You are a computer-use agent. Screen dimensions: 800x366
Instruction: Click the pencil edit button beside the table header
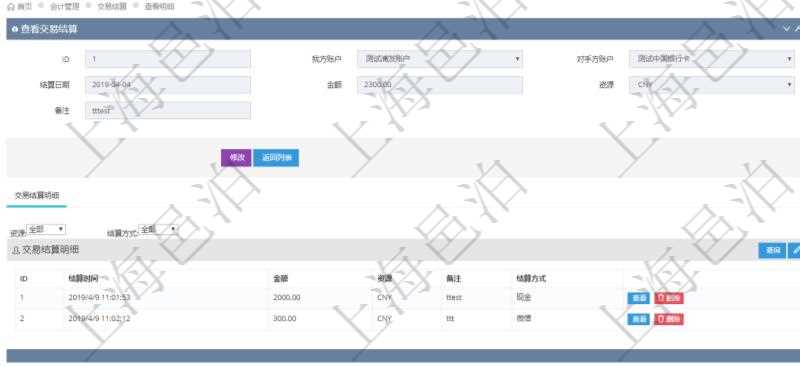pos(794,250)
